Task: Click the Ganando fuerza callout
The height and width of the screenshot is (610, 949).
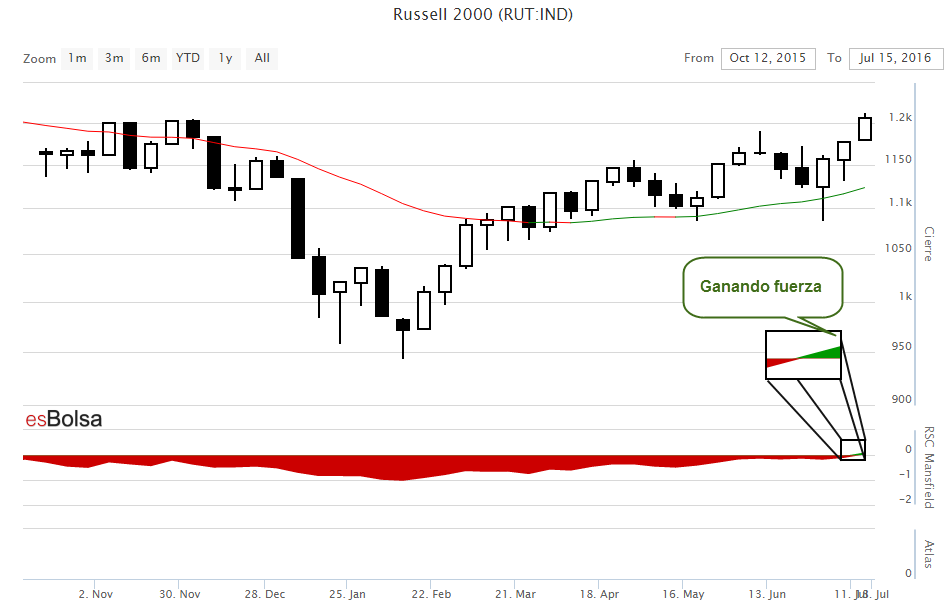Action: (761, 287)
